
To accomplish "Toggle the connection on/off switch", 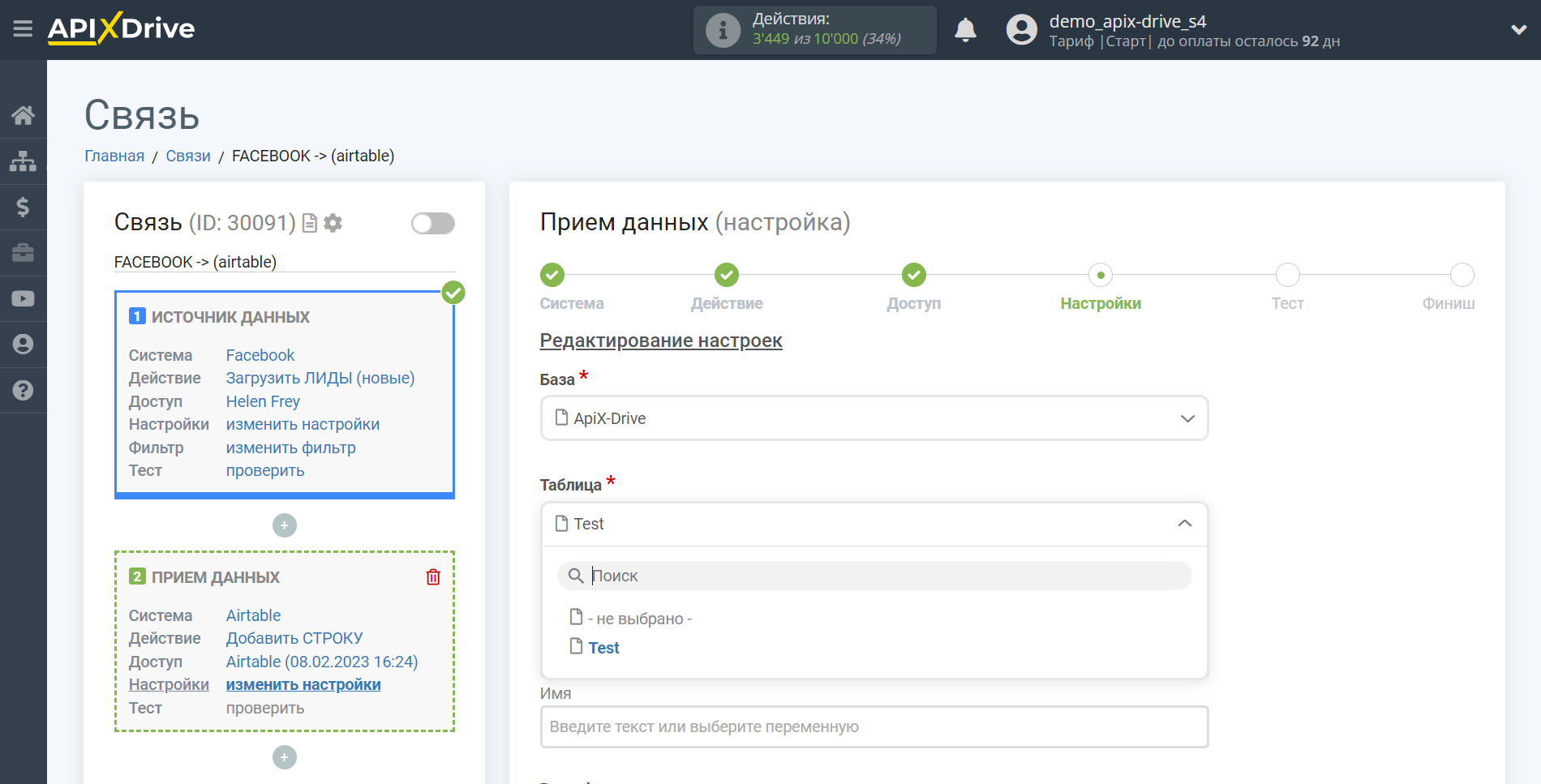I will (432, 223).
